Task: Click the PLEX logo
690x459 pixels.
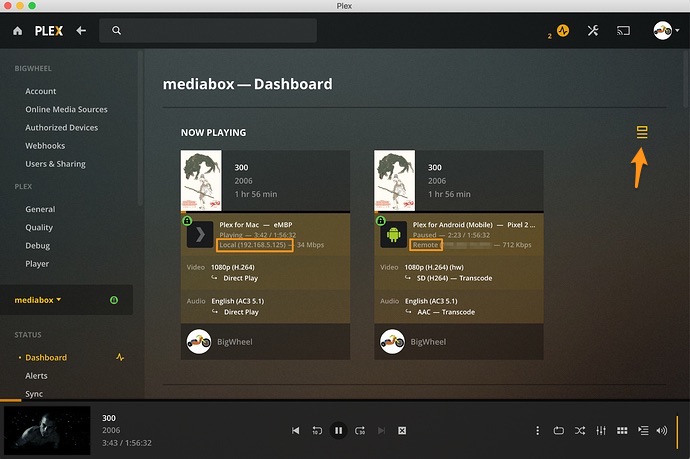Action: [x=49, y=31]
